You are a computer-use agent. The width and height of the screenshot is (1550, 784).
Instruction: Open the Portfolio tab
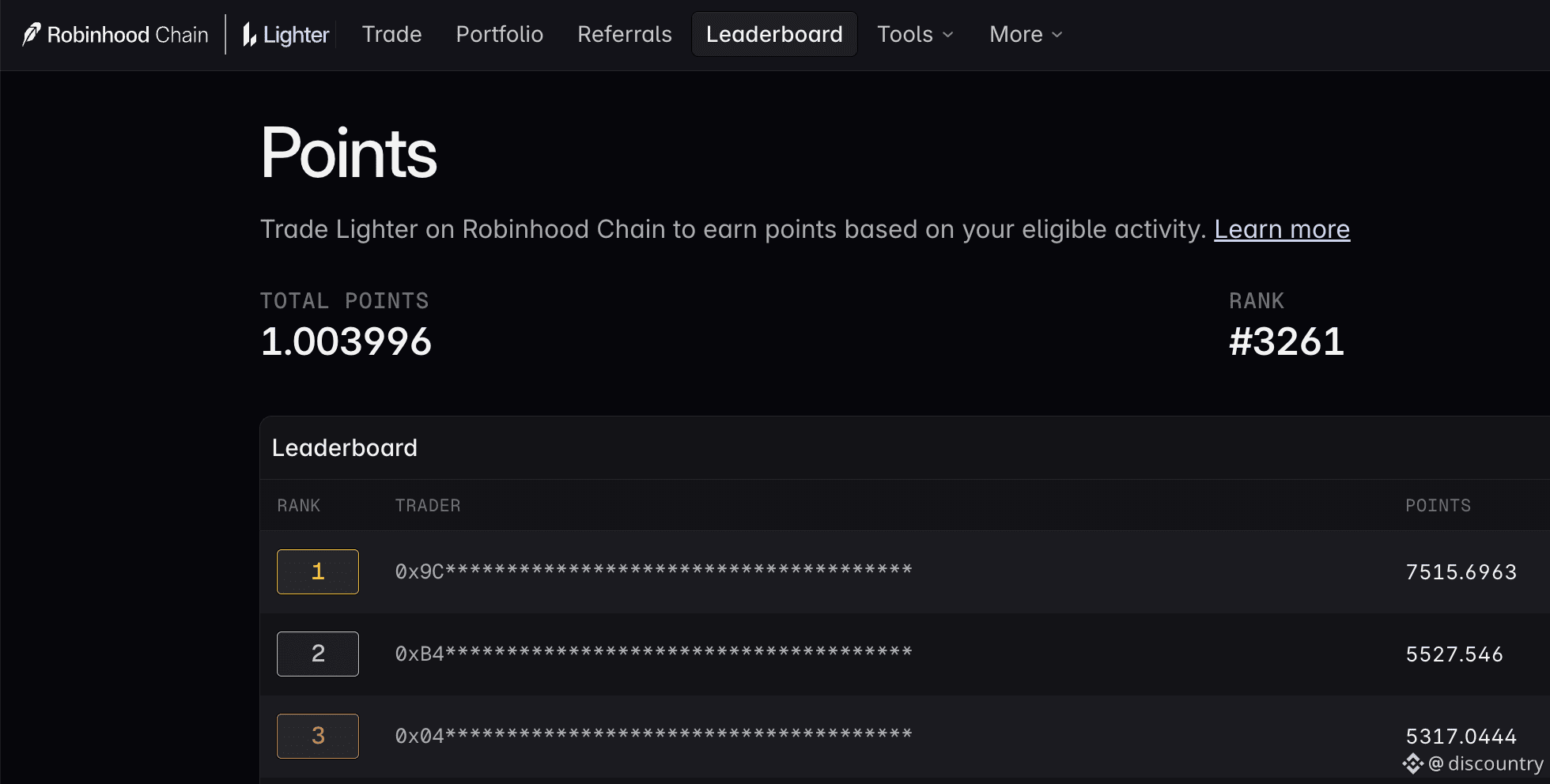point(500,35)
